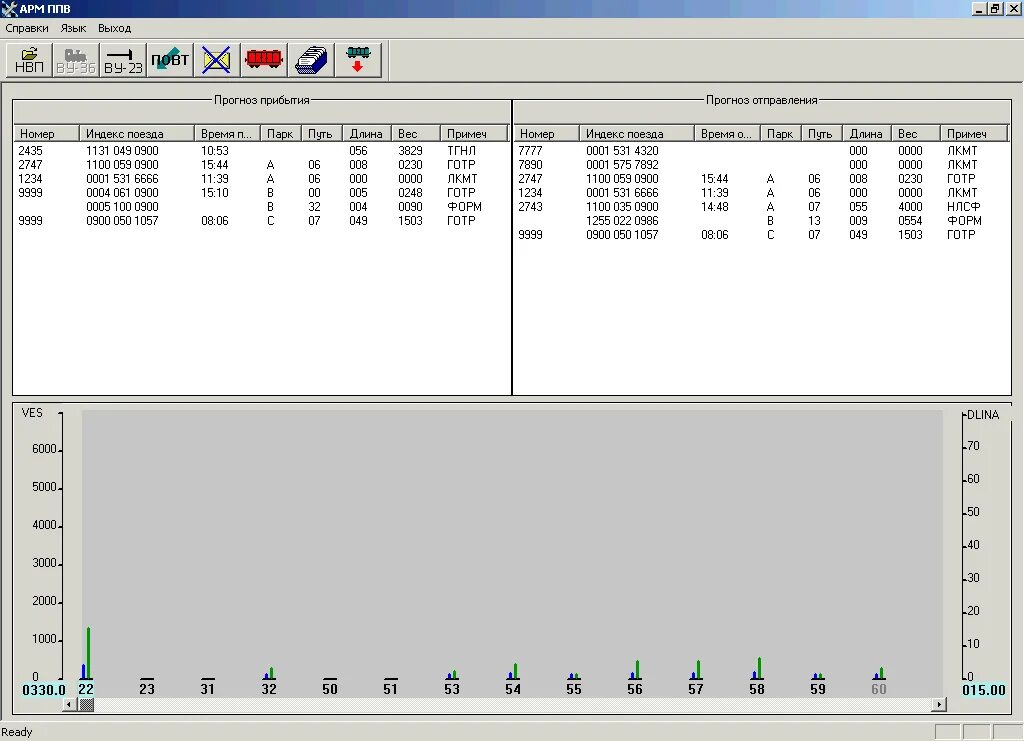Click arrivals Парк column header
1024x741 pixels.
click(280, 134)
